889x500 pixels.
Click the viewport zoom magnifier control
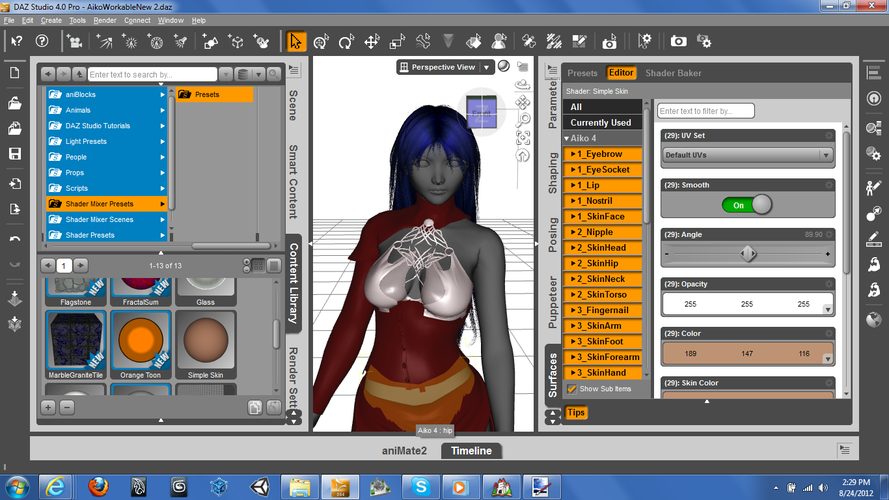tap(523, 120)
